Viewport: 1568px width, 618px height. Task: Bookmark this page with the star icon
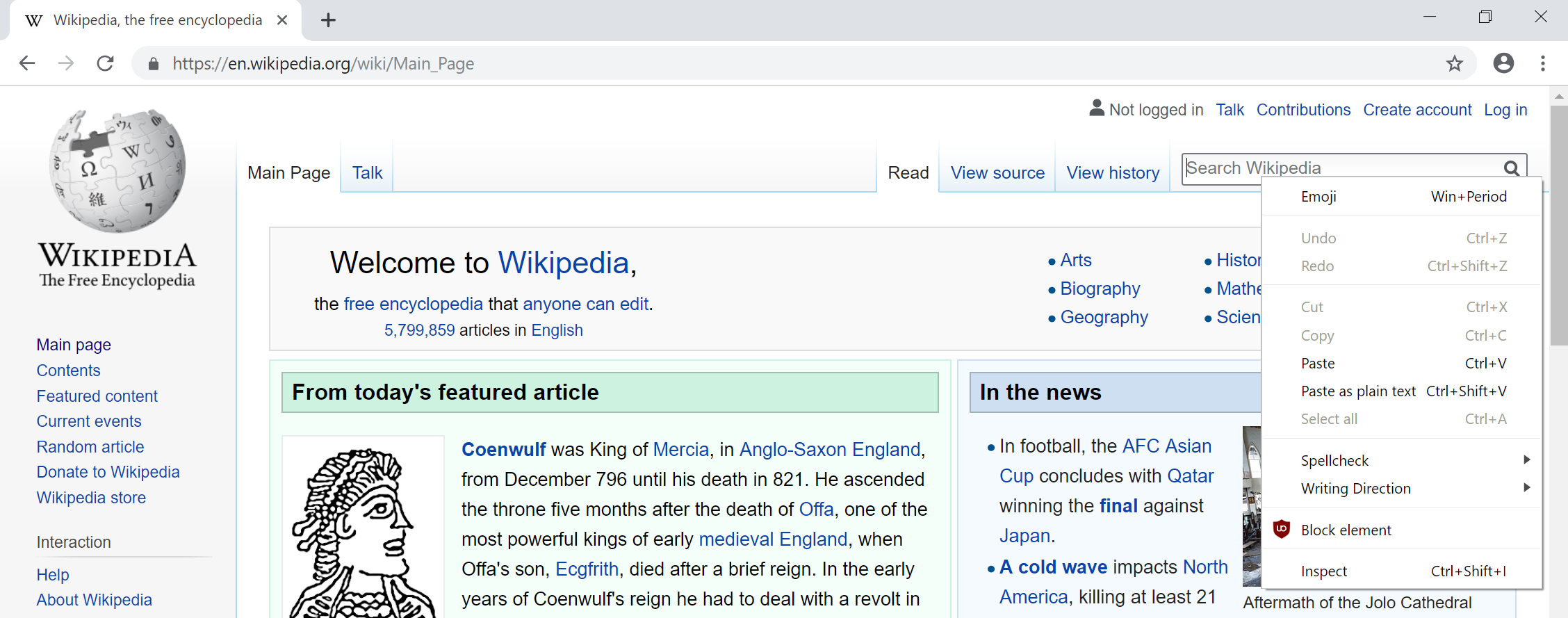[1455, 64]
